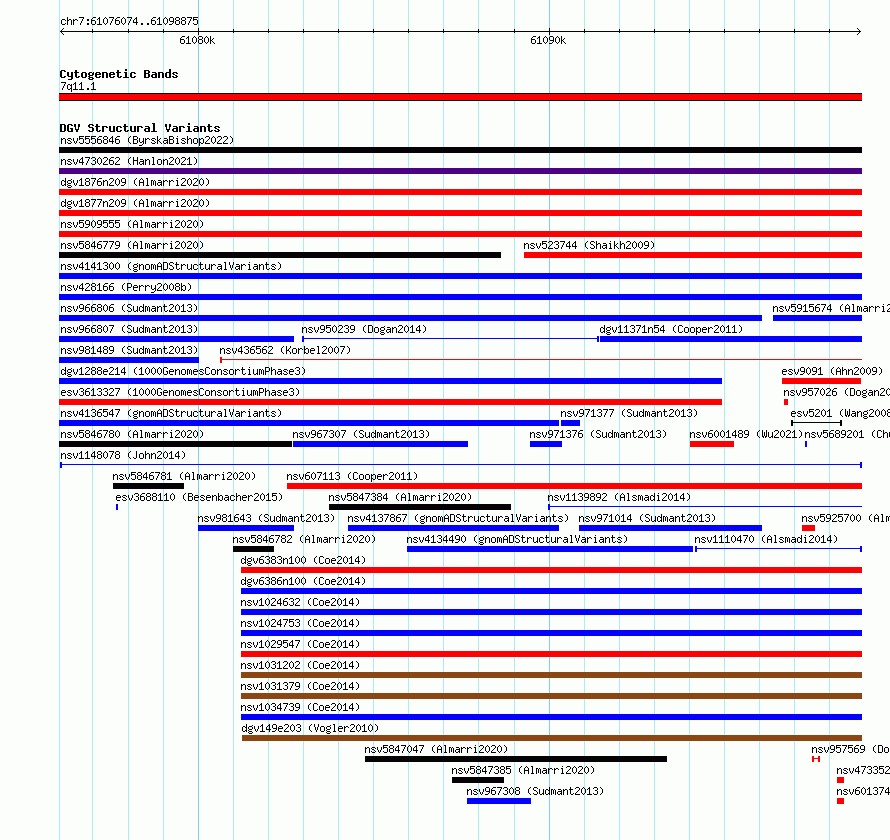The height and width of the screenshot is (840, 890).
Task: Open nsv4136547 (gnomADStructuralVariants) entry
Action: tap(171, 413)
